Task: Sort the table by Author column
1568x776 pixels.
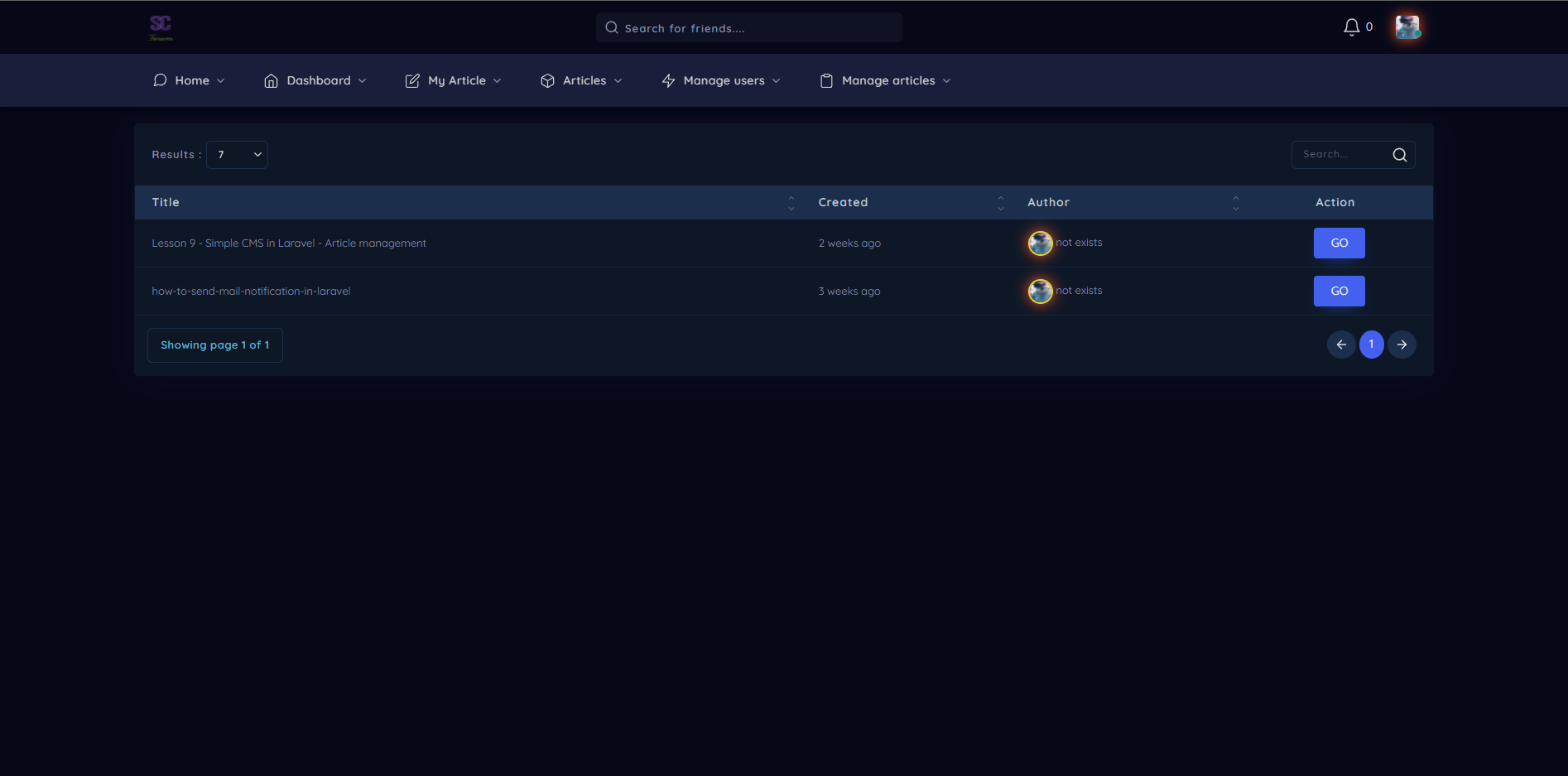Action: click(x=1235, y=203)
